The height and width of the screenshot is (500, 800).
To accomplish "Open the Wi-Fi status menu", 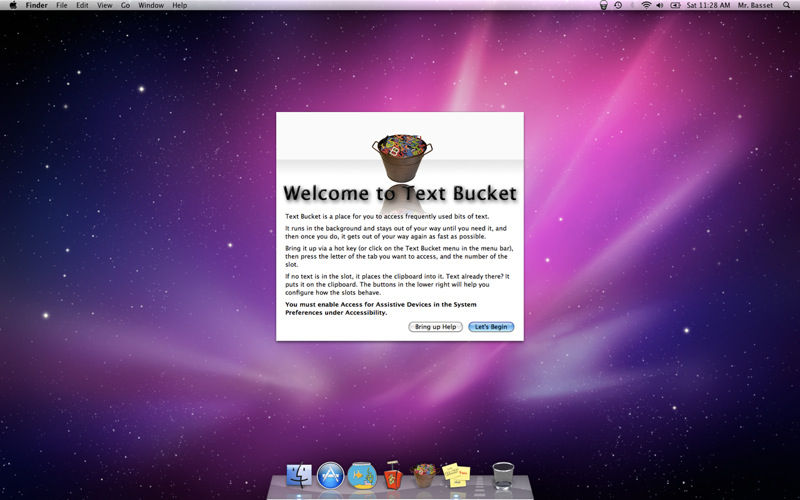I will coord(646,5).
